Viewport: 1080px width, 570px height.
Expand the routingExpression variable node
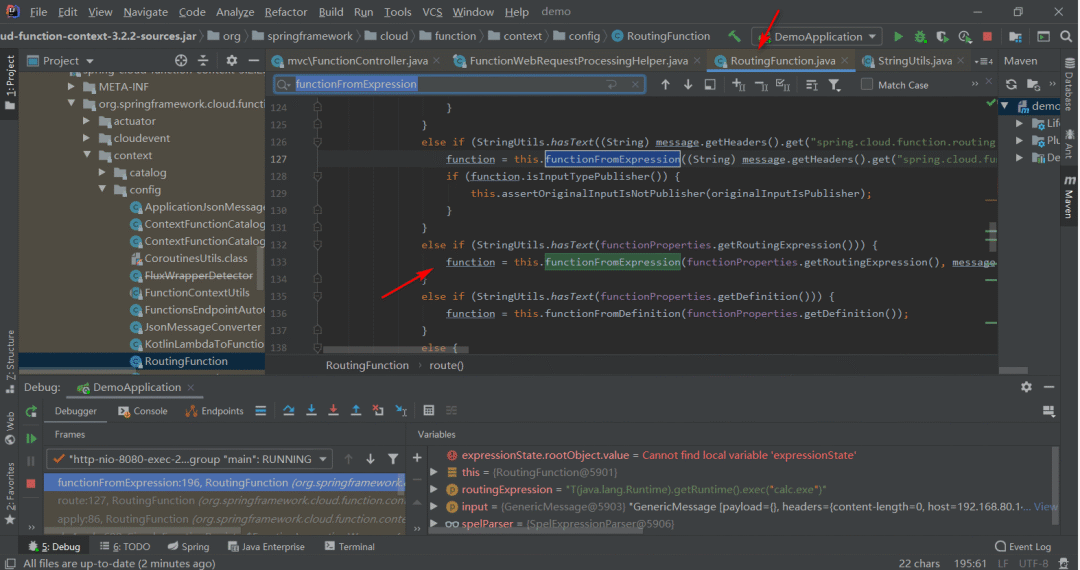click(x=434, y=490)
